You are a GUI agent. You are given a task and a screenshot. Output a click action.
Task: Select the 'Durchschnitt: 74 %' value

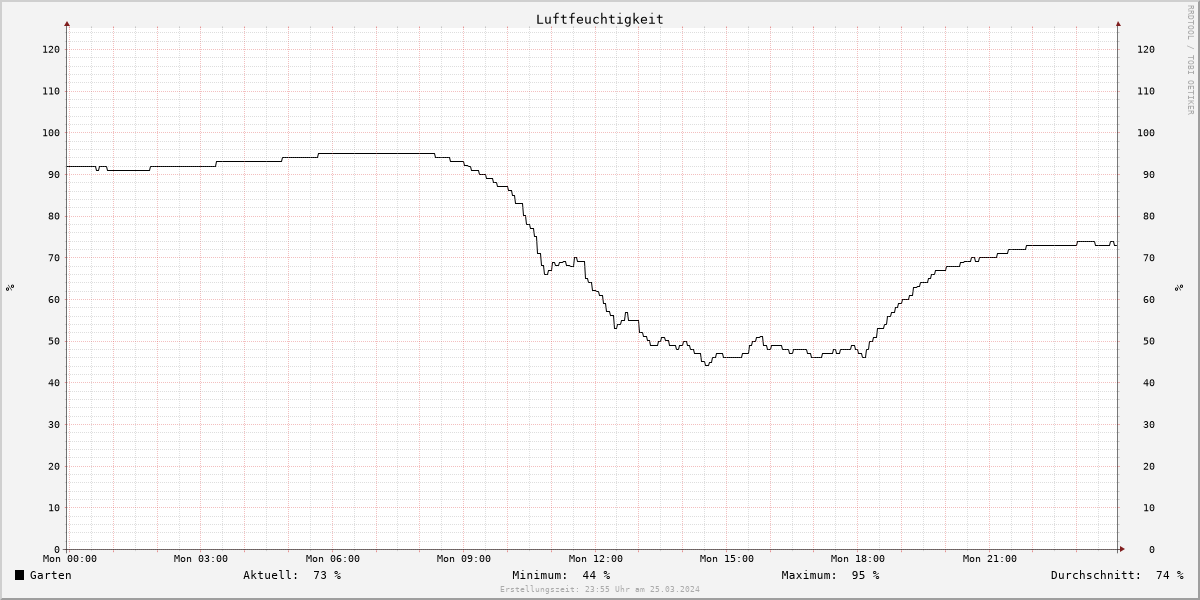click(x=1117, y=575)
